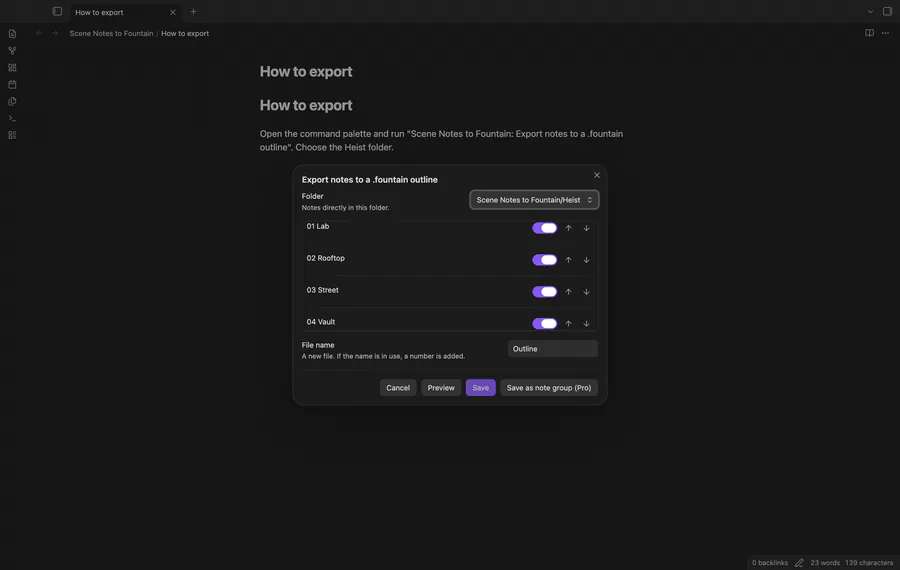Image resolution: width=900 pixels, height=570 pixels.
Task: Toggle off the 02 Rooftop note
Action: coord(544,260)
